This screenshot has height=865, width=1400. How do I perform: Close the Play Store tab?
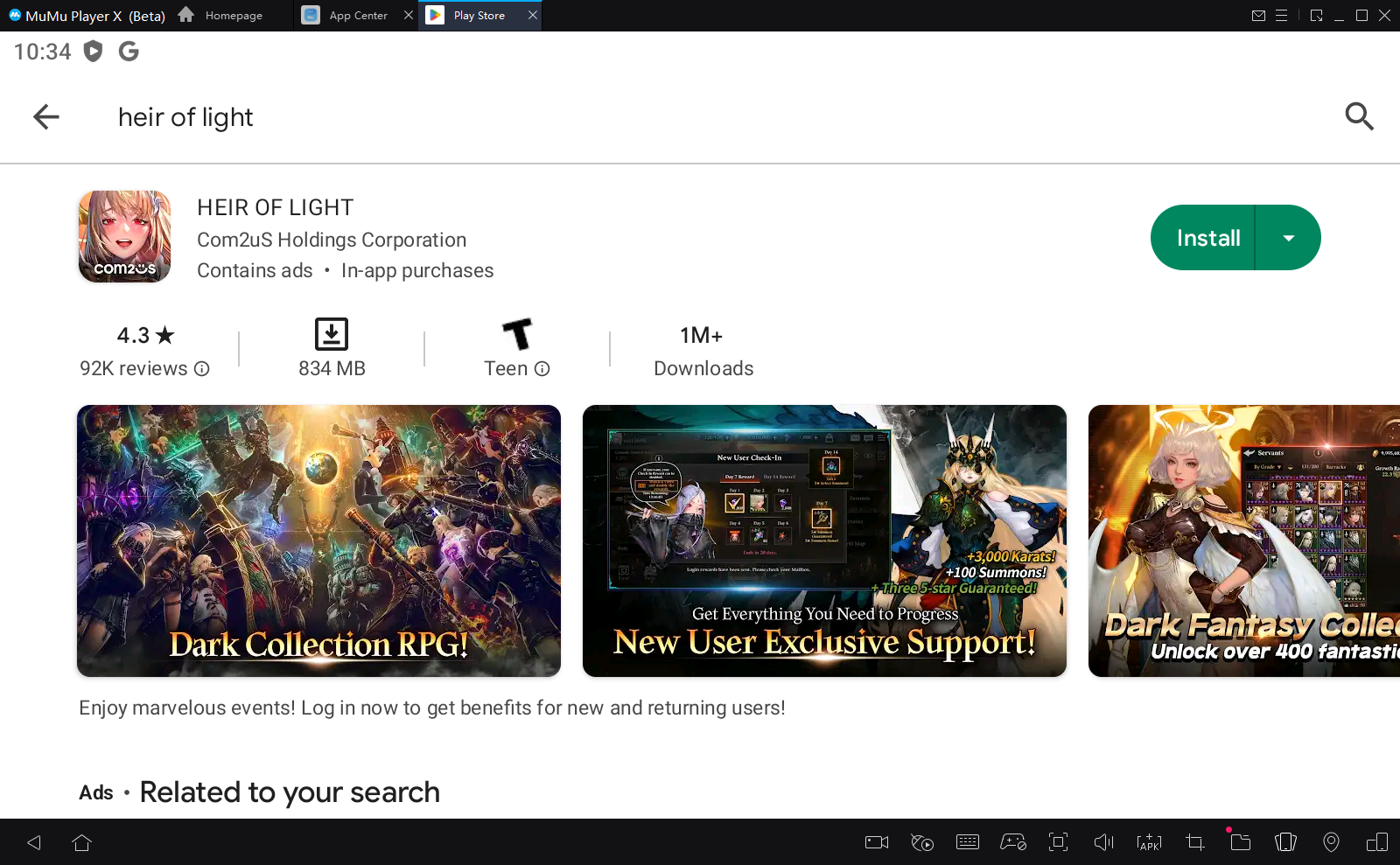(532, 15)
